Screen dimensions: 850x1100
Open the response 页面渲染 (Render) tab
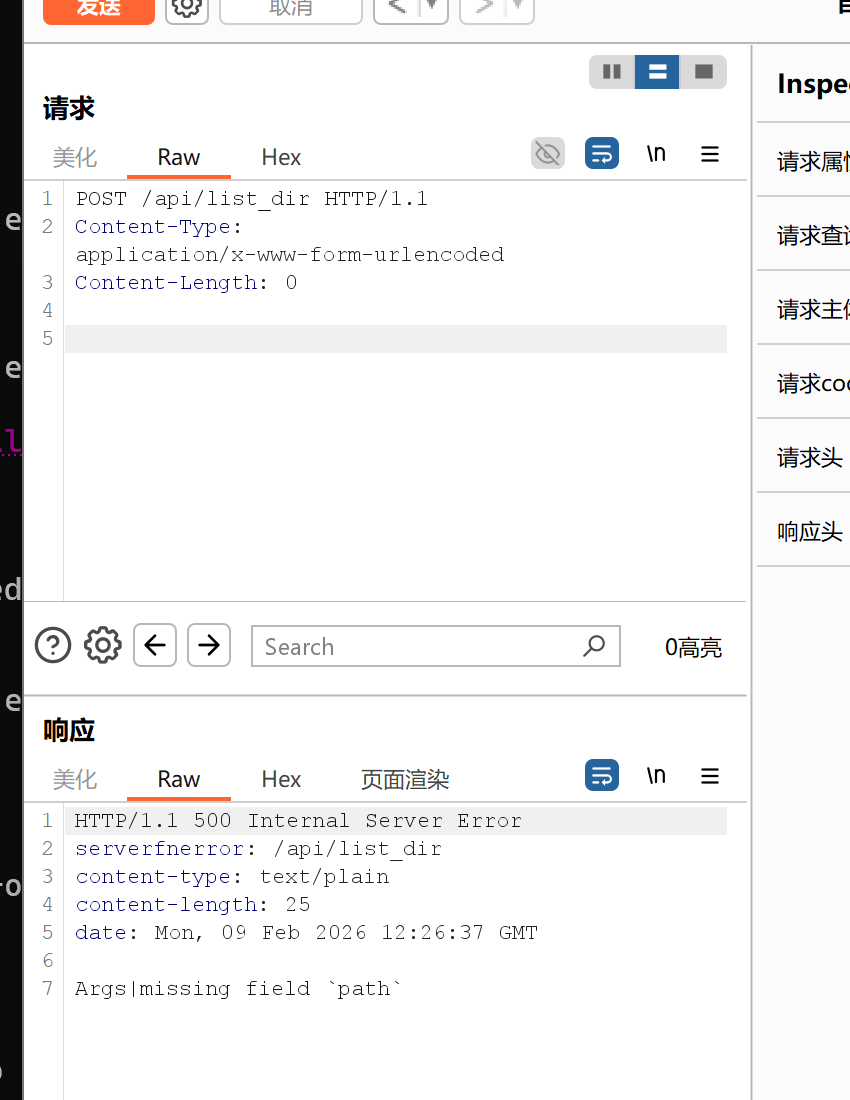405,779
